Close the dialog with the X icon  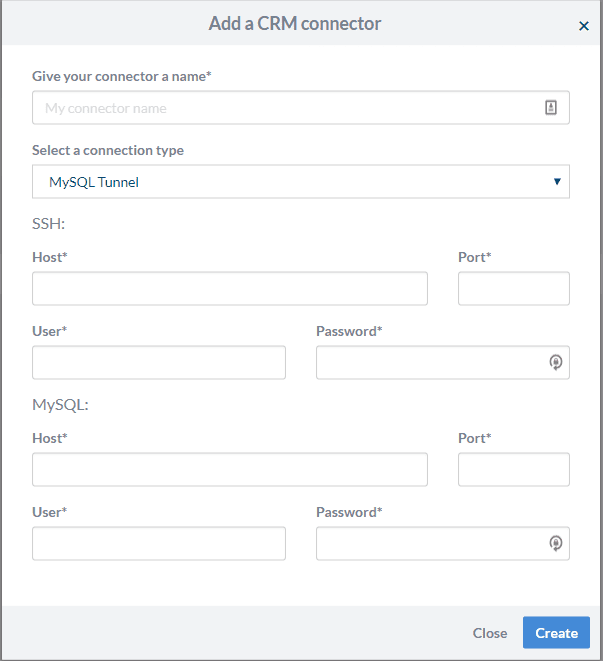[584, 26]
